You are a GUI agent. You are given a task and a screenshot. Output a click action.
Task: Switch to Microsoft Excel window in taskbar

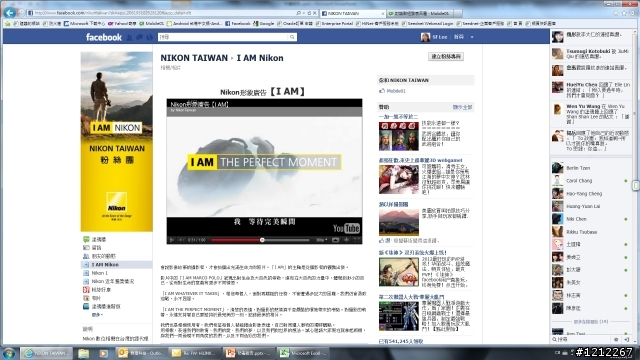[303, 353]
